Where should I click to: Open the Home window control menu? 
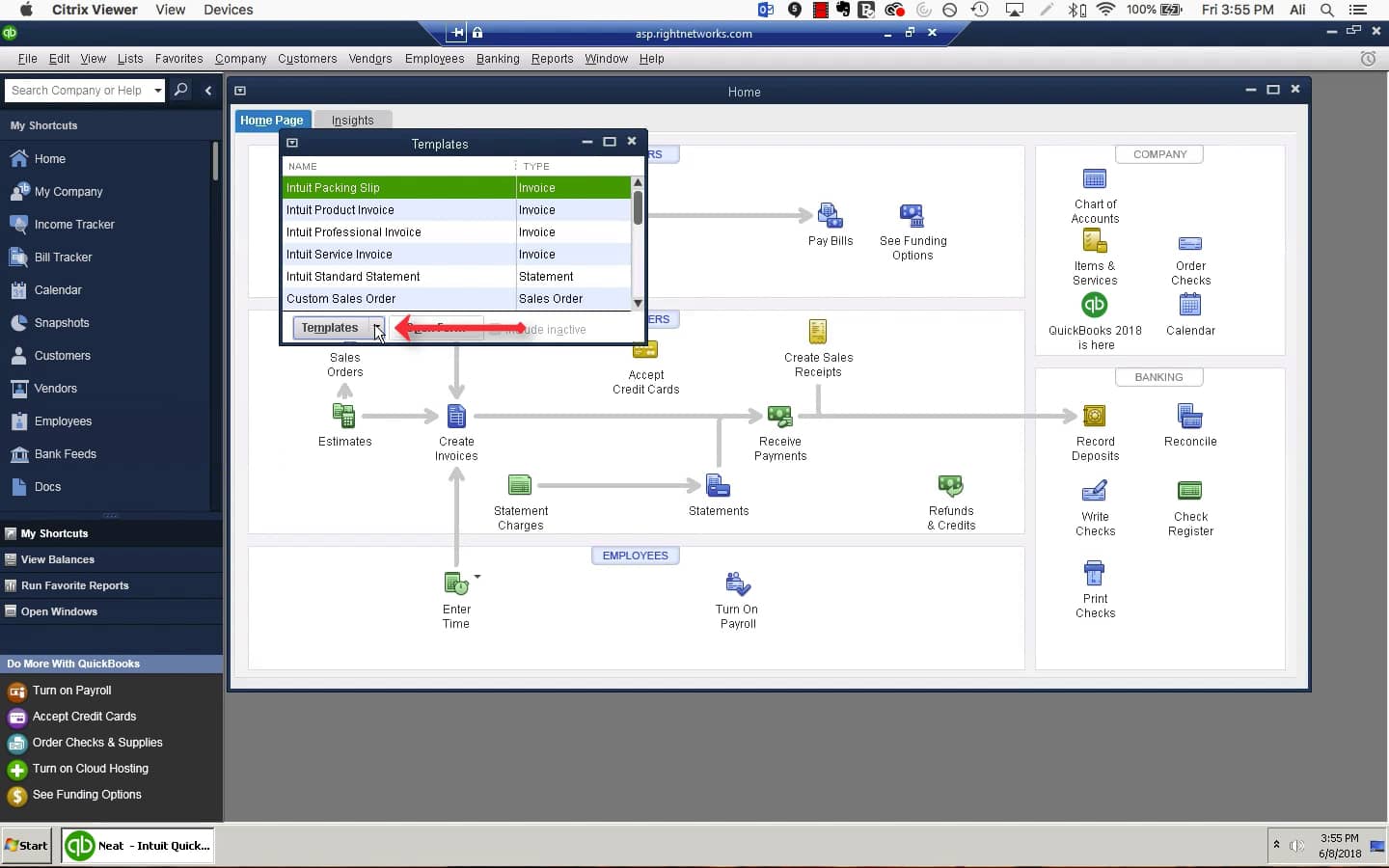coord(240,91)
